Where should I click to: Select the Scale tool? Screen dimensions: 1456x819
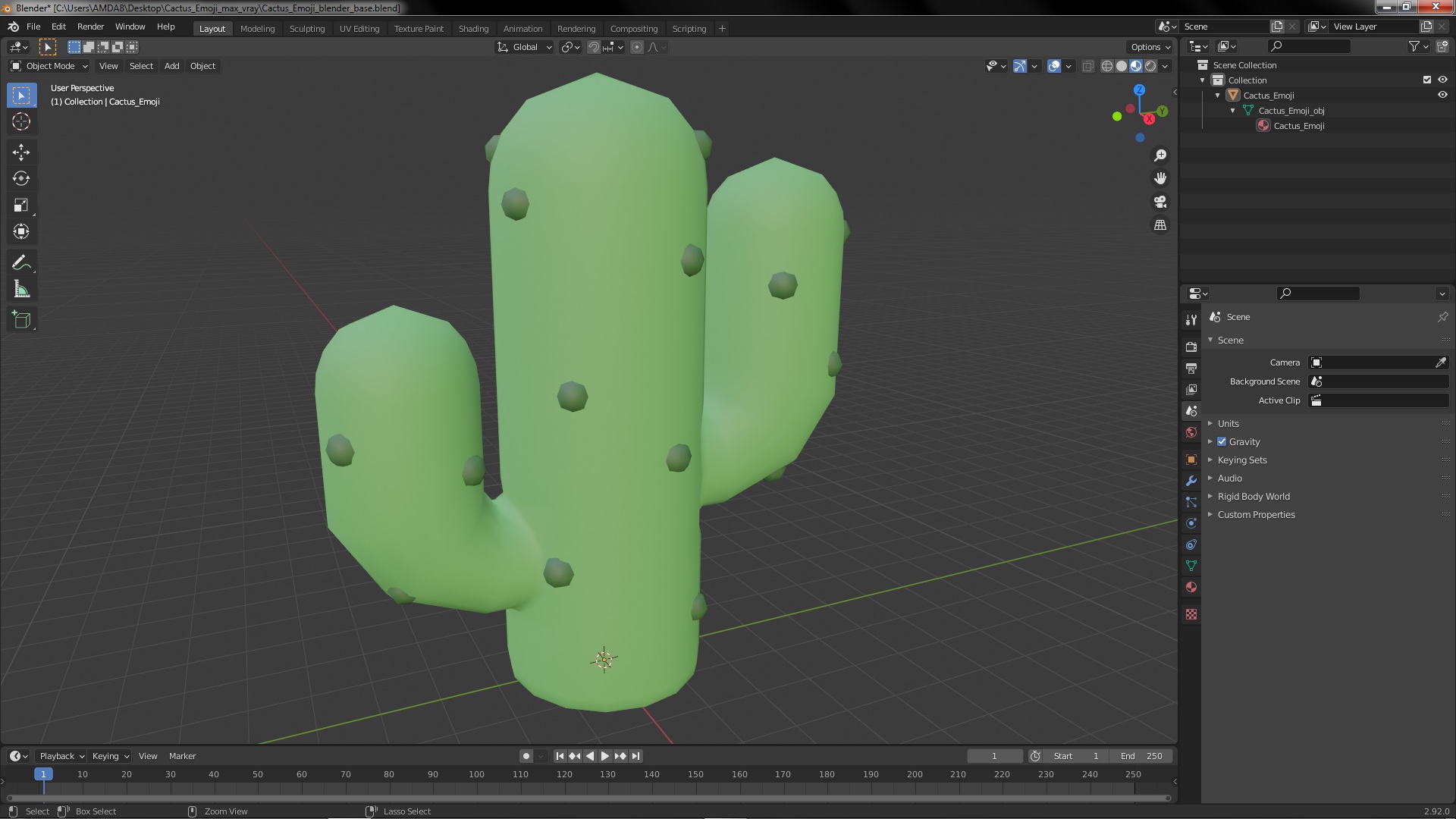point(21,206)
